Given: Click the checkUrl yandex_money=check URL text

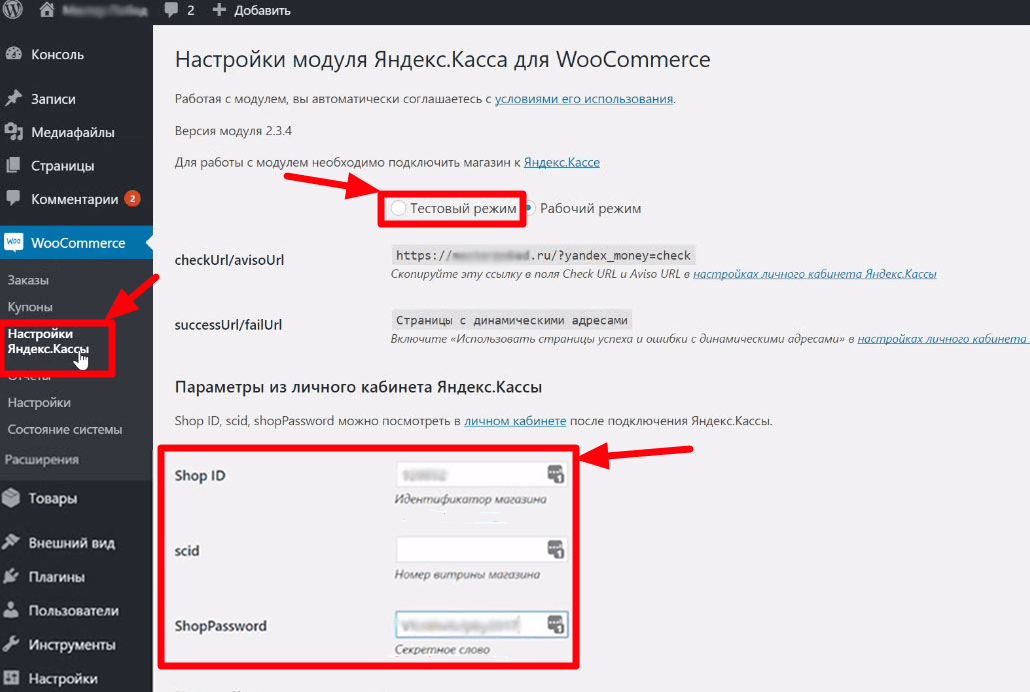Looking at the screenshot, I should coord(543,255).
